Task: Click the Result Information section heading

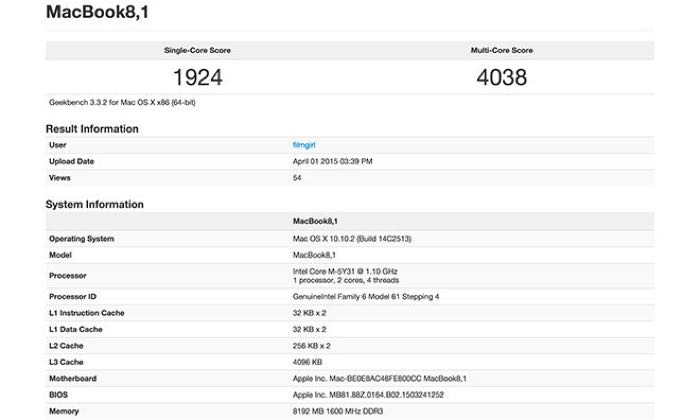Action: coord(92,128)
